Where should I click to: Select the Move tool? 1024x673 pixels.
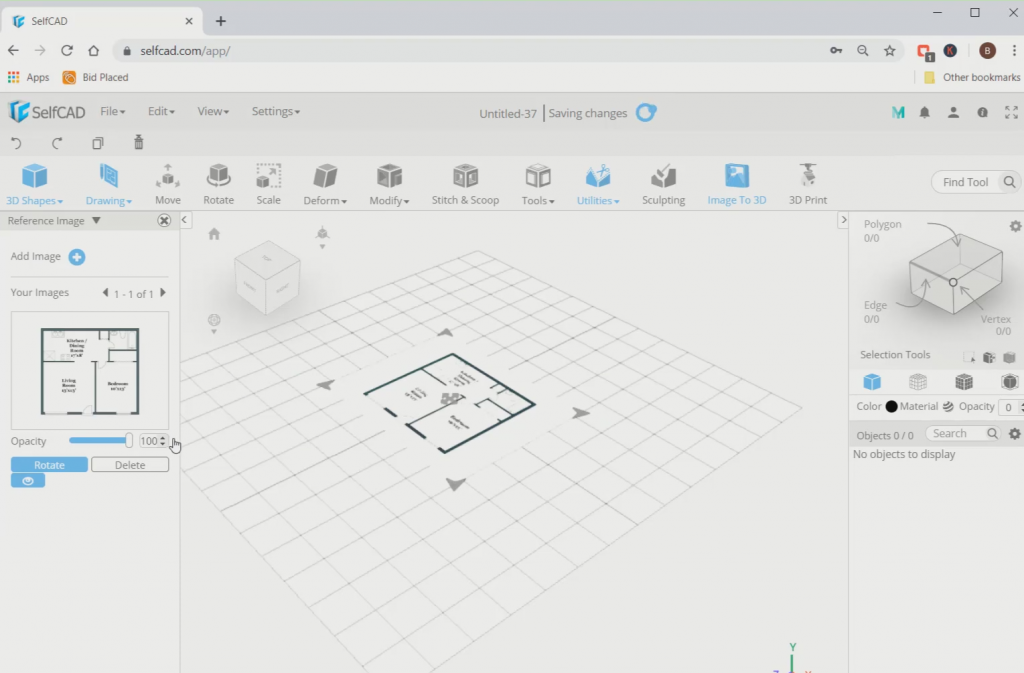click(x=167, y=181)
